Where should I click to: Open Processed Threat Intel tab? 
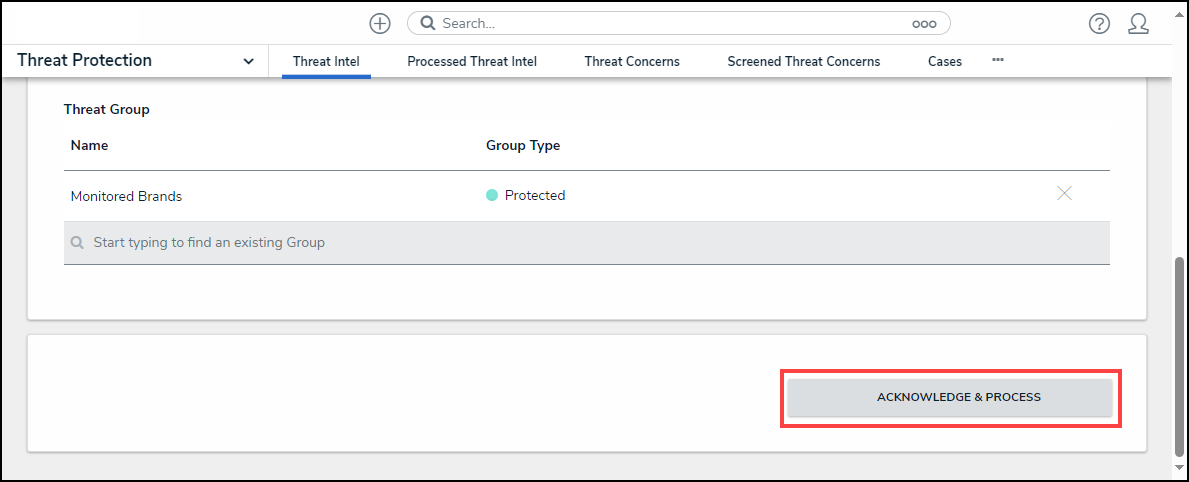click(472, 61)
